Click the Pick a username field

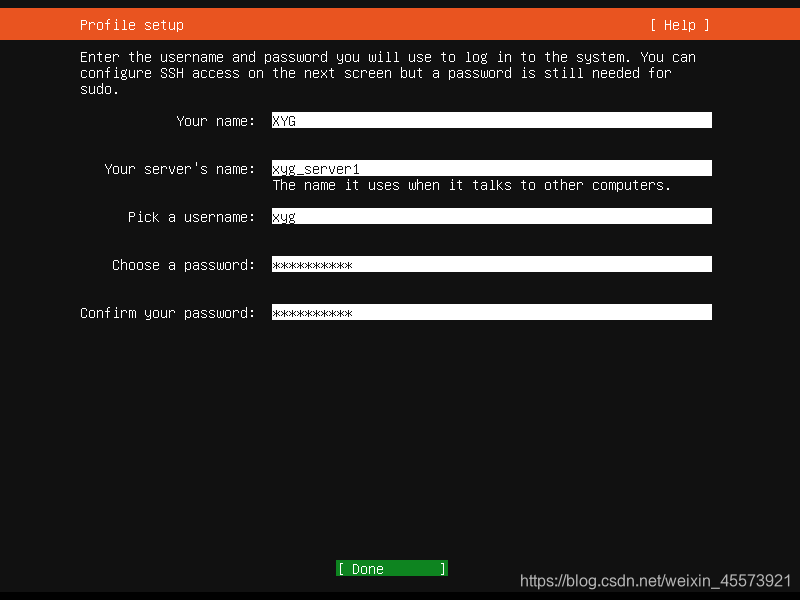(491, 216)
